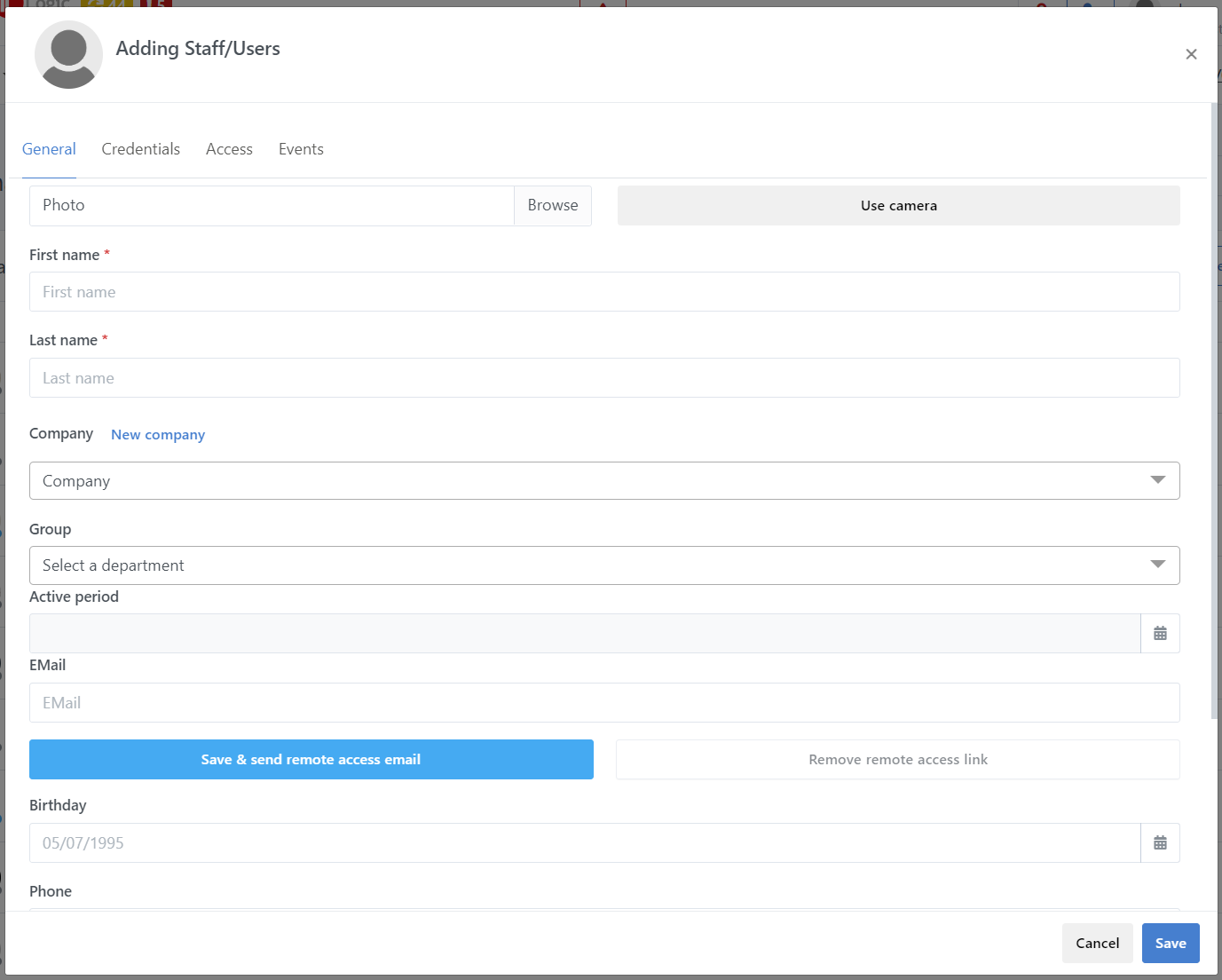Switch to the Credentials tab

pos(140,149)
